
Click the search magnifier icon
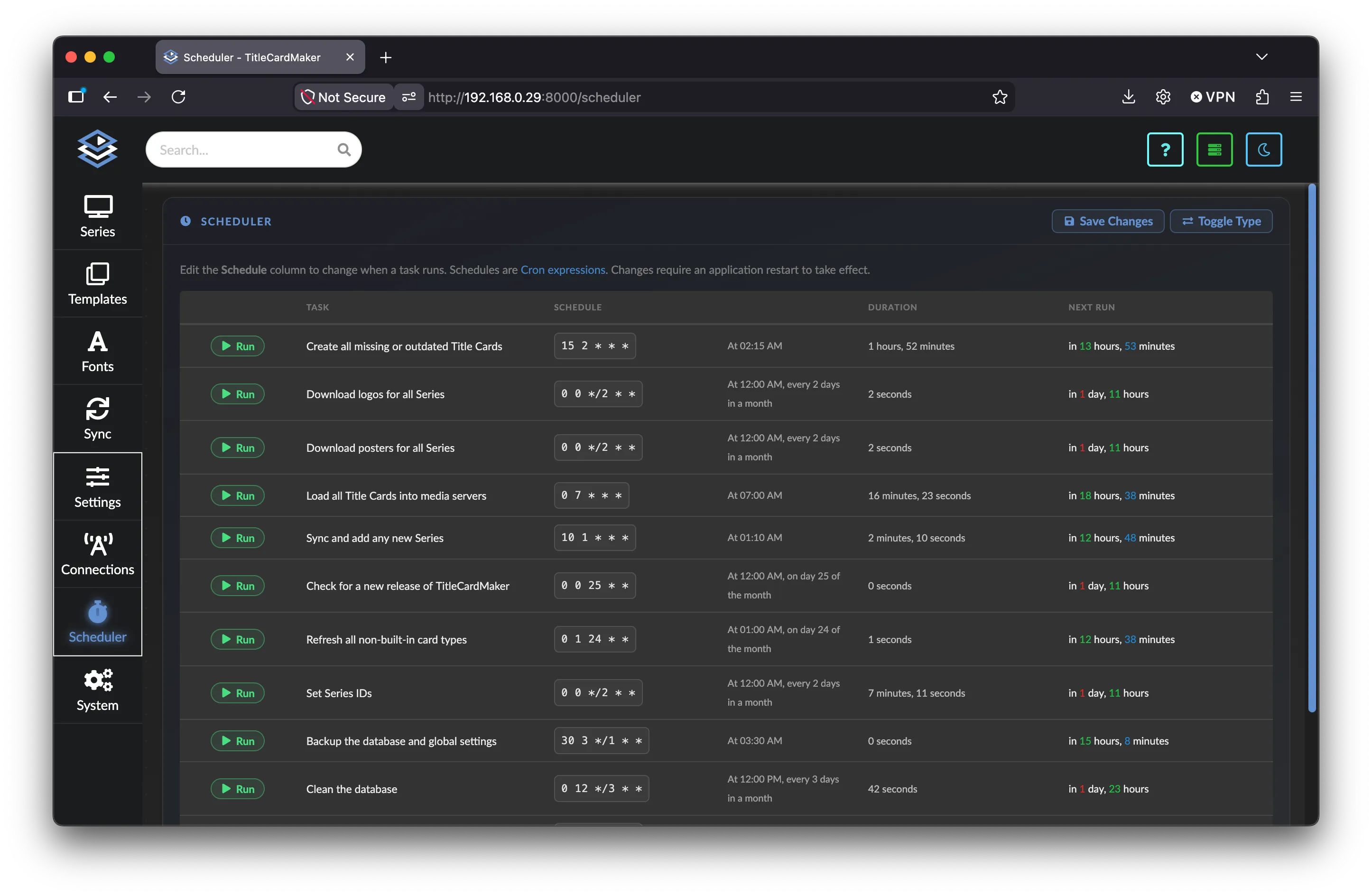point(344,150)
